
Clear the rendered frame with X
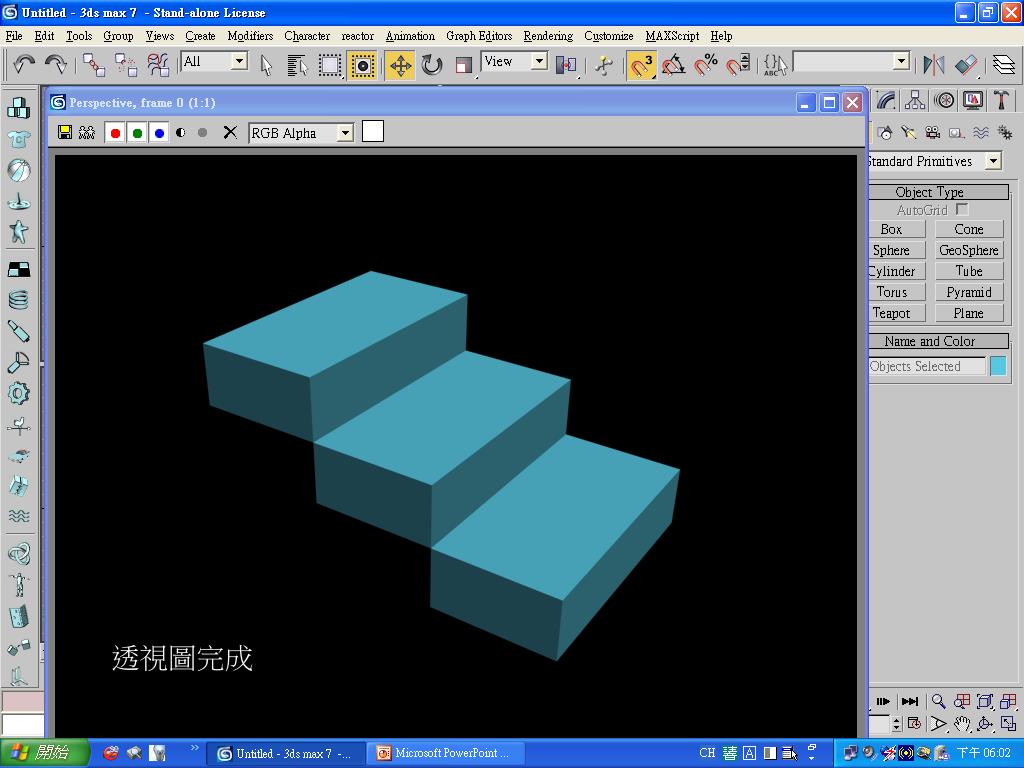click(x=230, y=133)
